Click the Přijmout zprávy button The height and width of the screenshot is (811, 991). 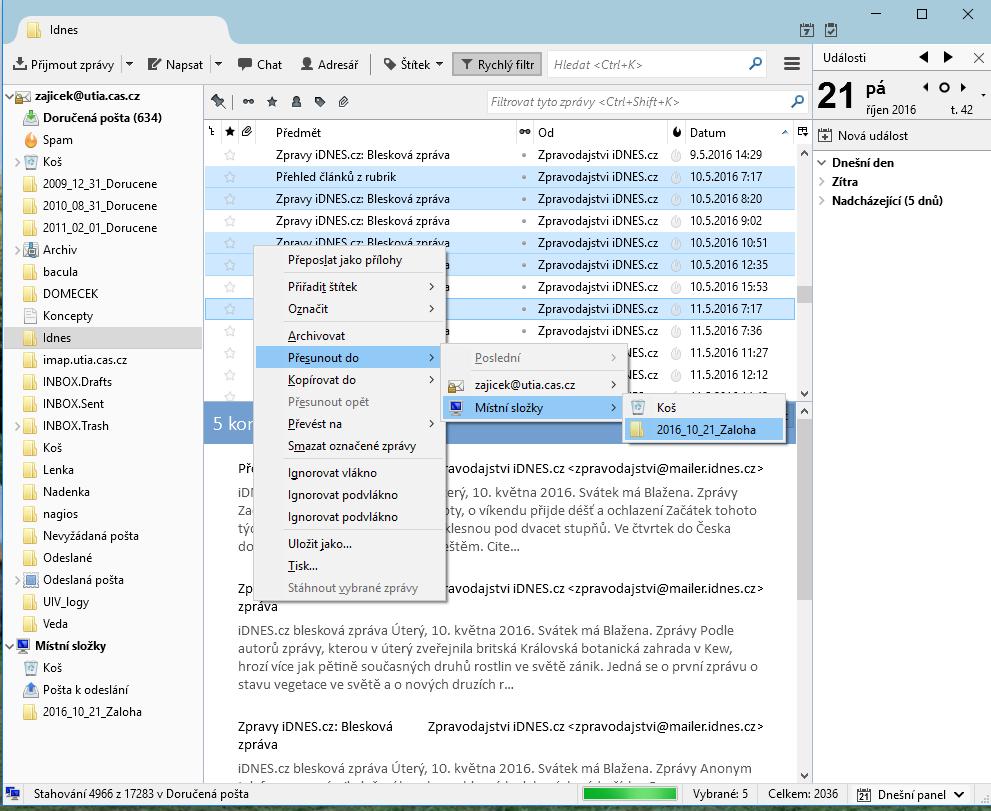tap(64, 64)
